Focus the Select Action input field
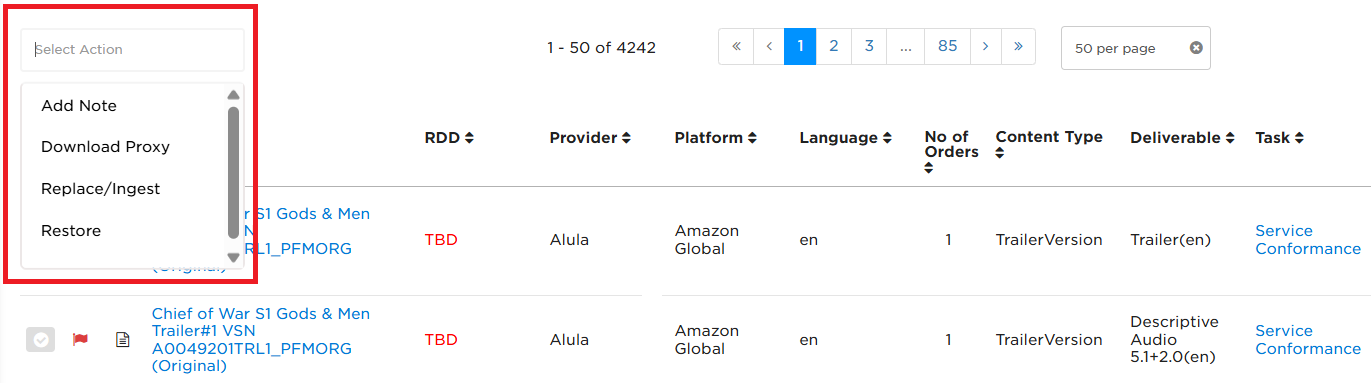 [132, 49]
